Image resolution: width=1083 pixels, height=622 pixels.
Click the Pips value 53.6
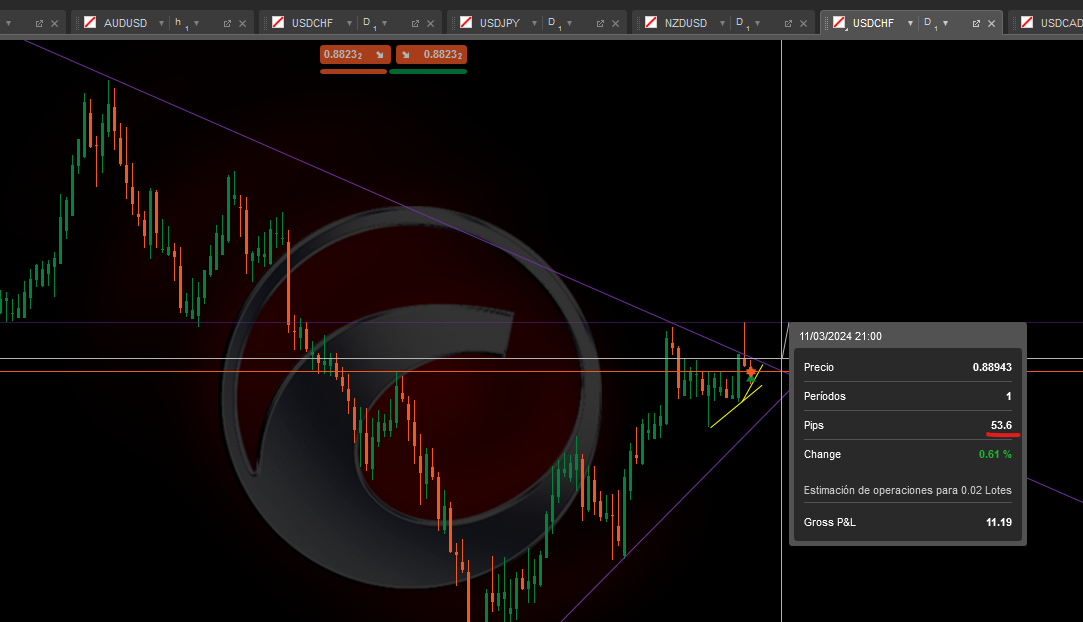pos(1001,425)
